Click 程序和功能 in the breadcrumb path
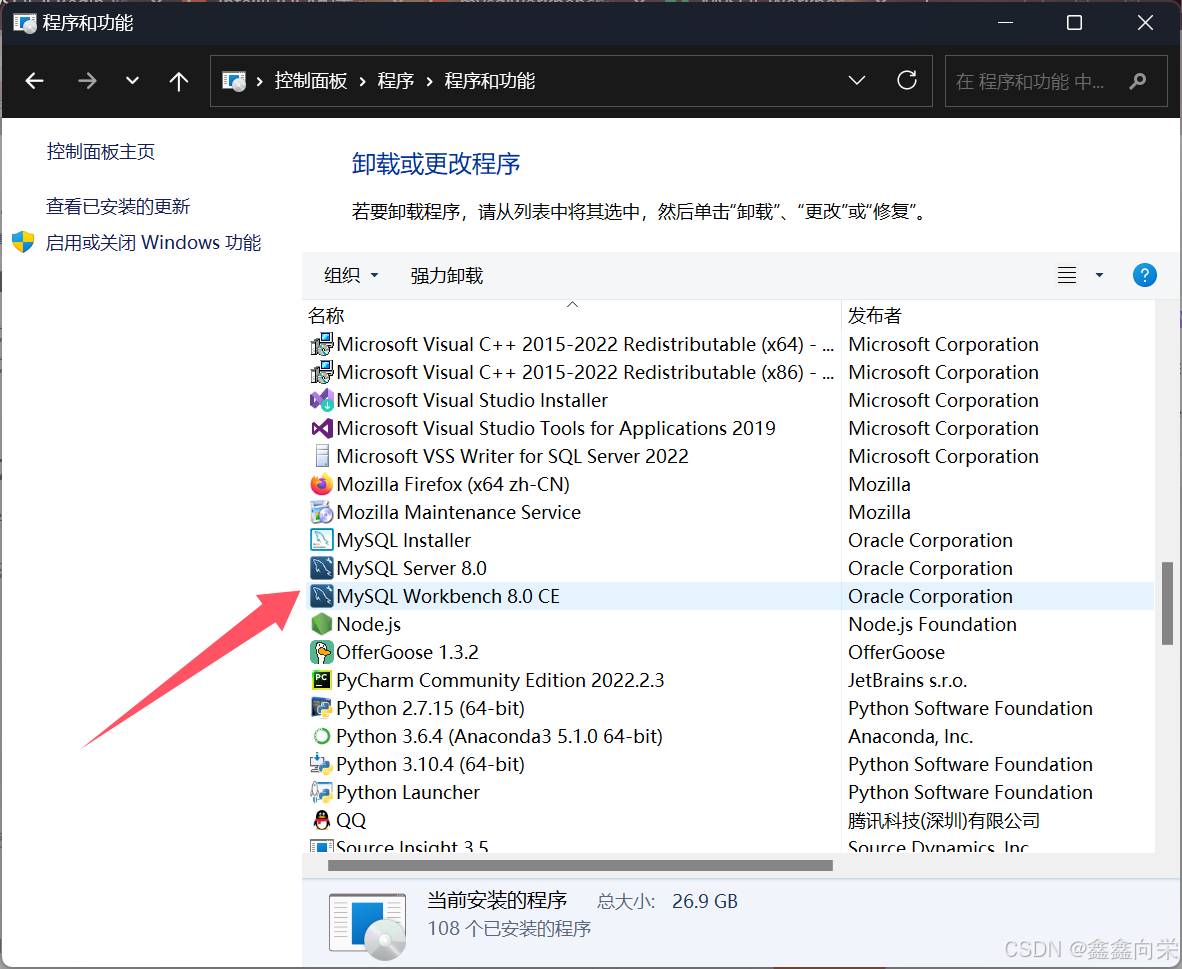This screenshot has height=969, width=1182. tap(490, 81)
